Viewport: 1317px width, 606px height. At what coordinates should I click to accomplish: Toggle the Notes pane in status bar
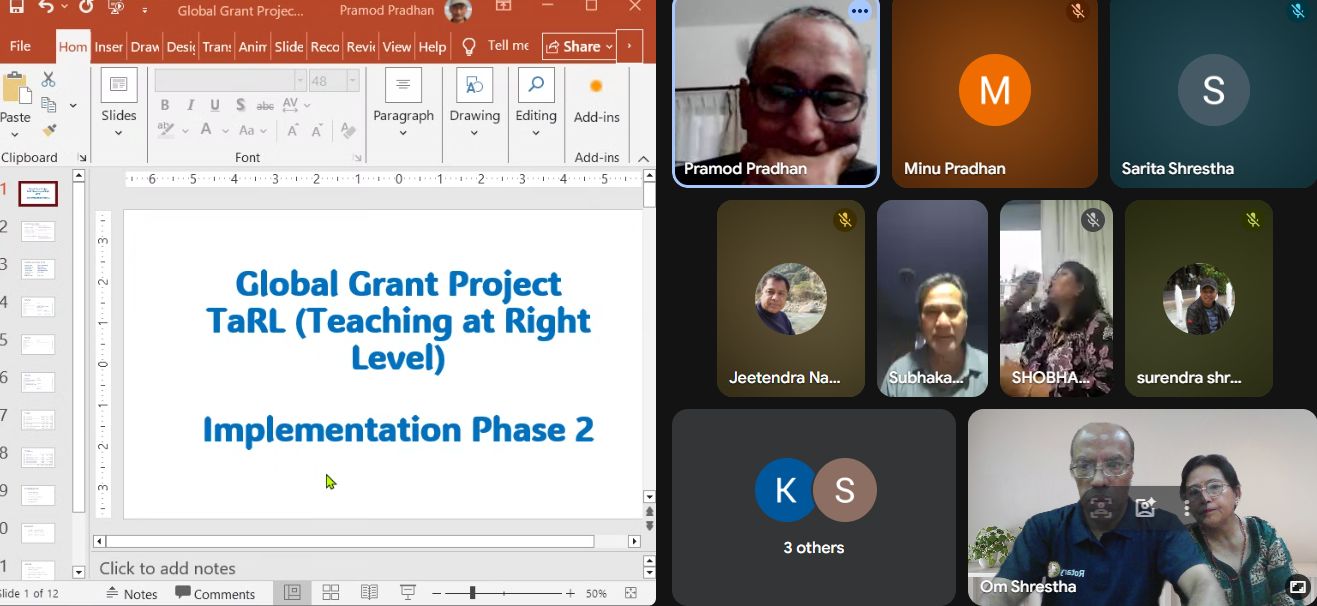(x=132, y=593)
